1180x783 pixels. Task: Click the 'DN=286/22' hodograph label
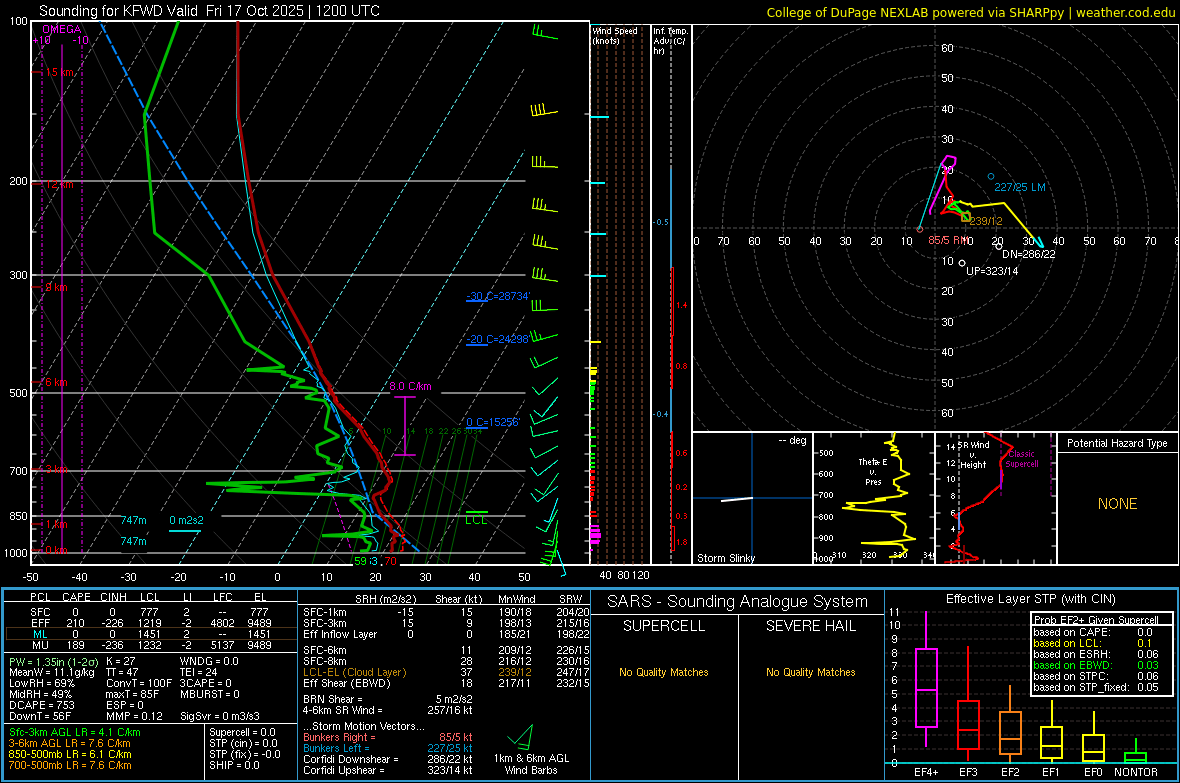pyautogui.click(x=1029, y=254)
